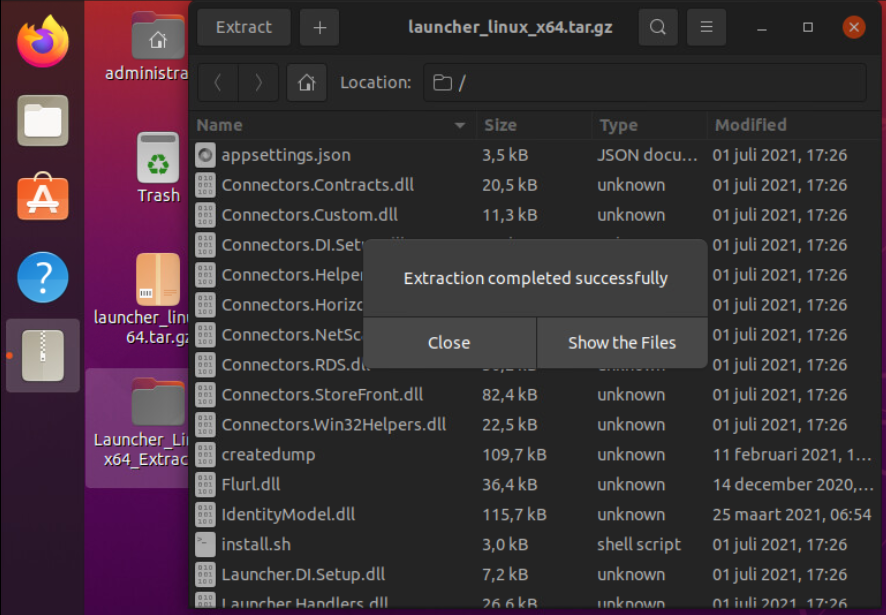886x615 pixels.
Task: Launch Files manager from the dock
Action: tap(43, 121)
